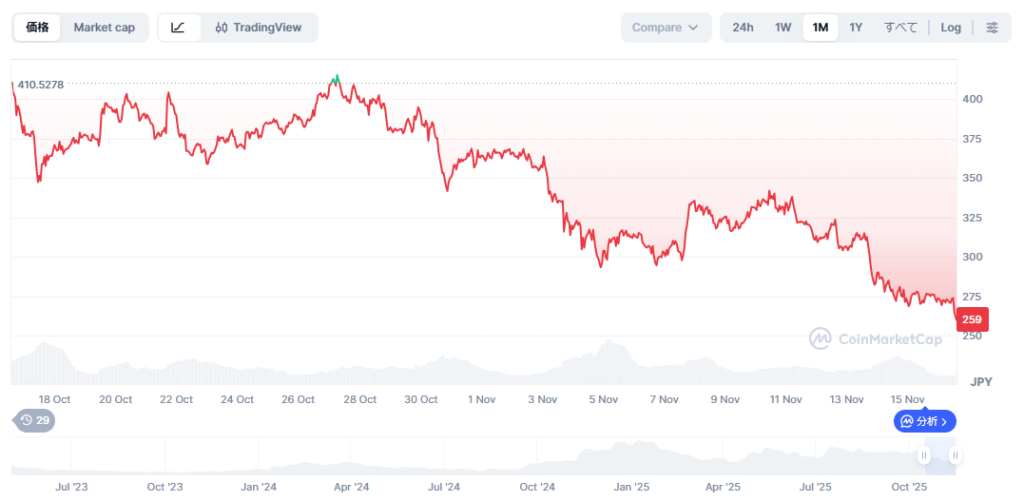The height and width of the screenshot is (501, 1024).
Task: Click the Jan '25 area in mini timeline
Action: 631,487
